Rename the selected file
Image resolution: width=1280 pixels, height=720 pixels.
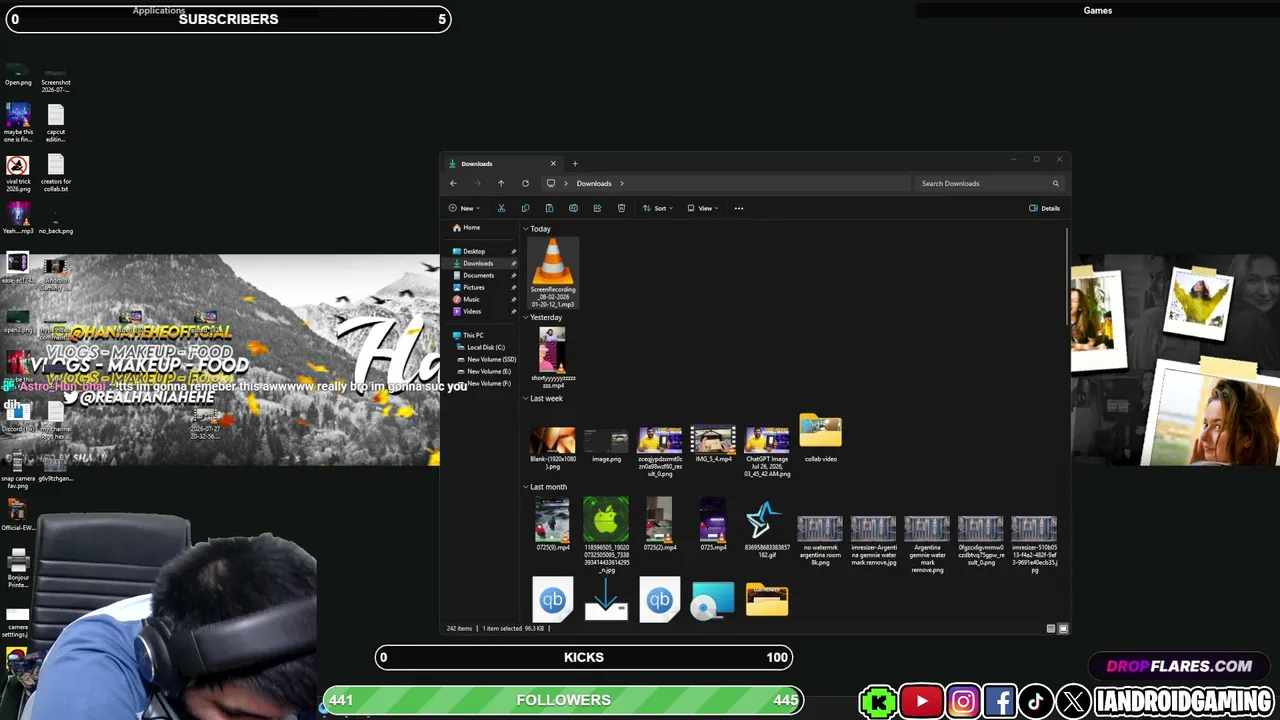point(573,208)
